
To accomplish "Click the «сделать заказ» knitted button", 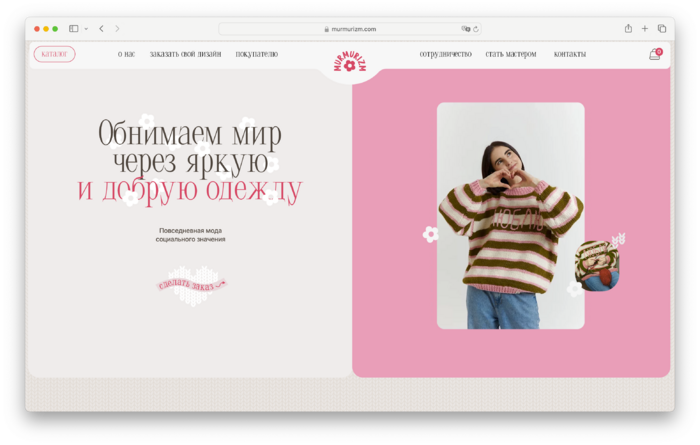I will click(x=191, y=285).
